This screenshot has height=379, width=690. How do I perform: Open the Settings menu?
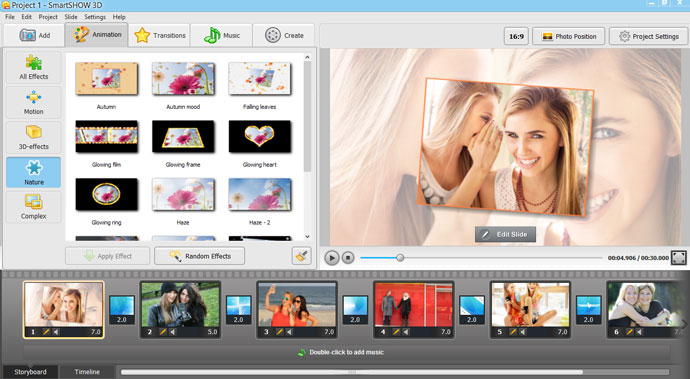point(95,17)
